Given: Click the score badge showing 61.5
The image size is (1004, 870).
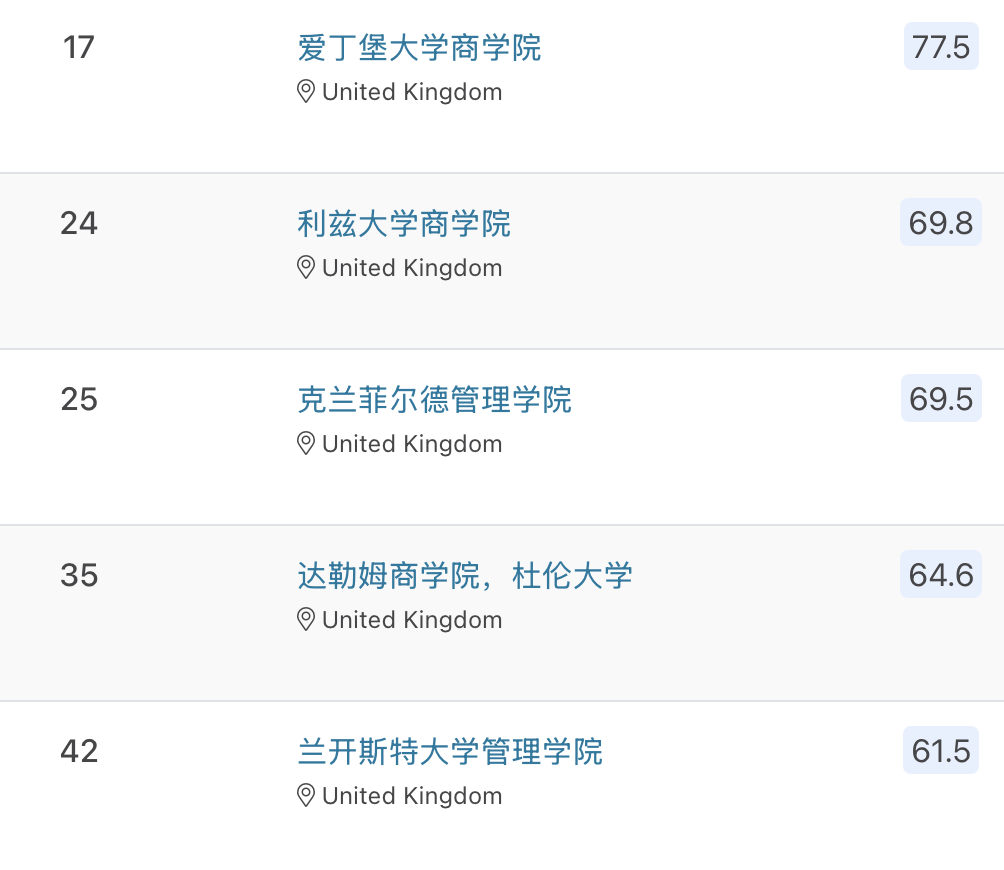Looking at the screenshot, I should [x=940, y=751].
